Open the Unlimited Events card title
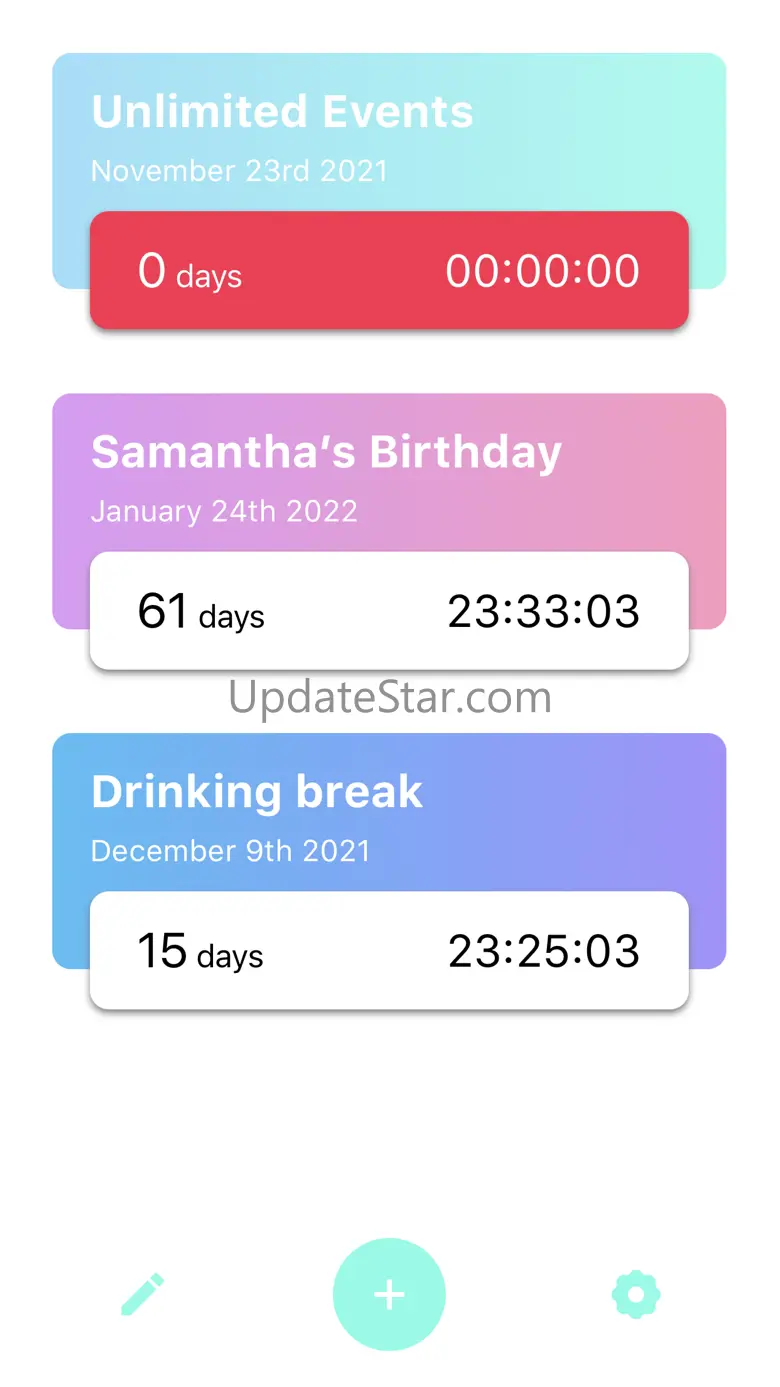 tap(282, 112)
